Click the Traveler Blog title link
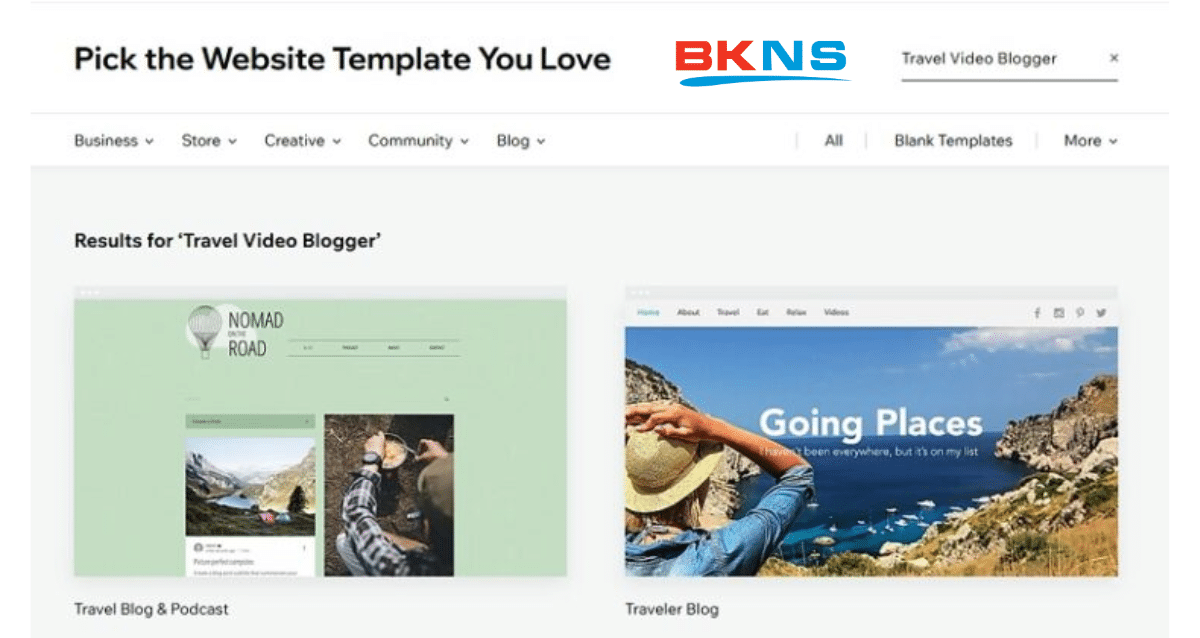The height and width of the screenshot is (638, 1200). click(x=672, y=609)
